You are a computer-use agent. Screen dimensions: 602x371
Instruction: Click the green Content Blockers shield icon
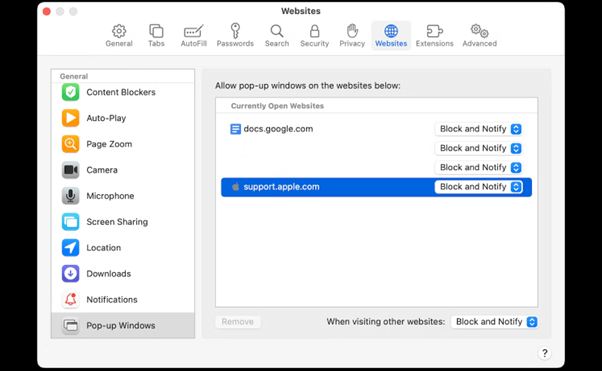70,92
